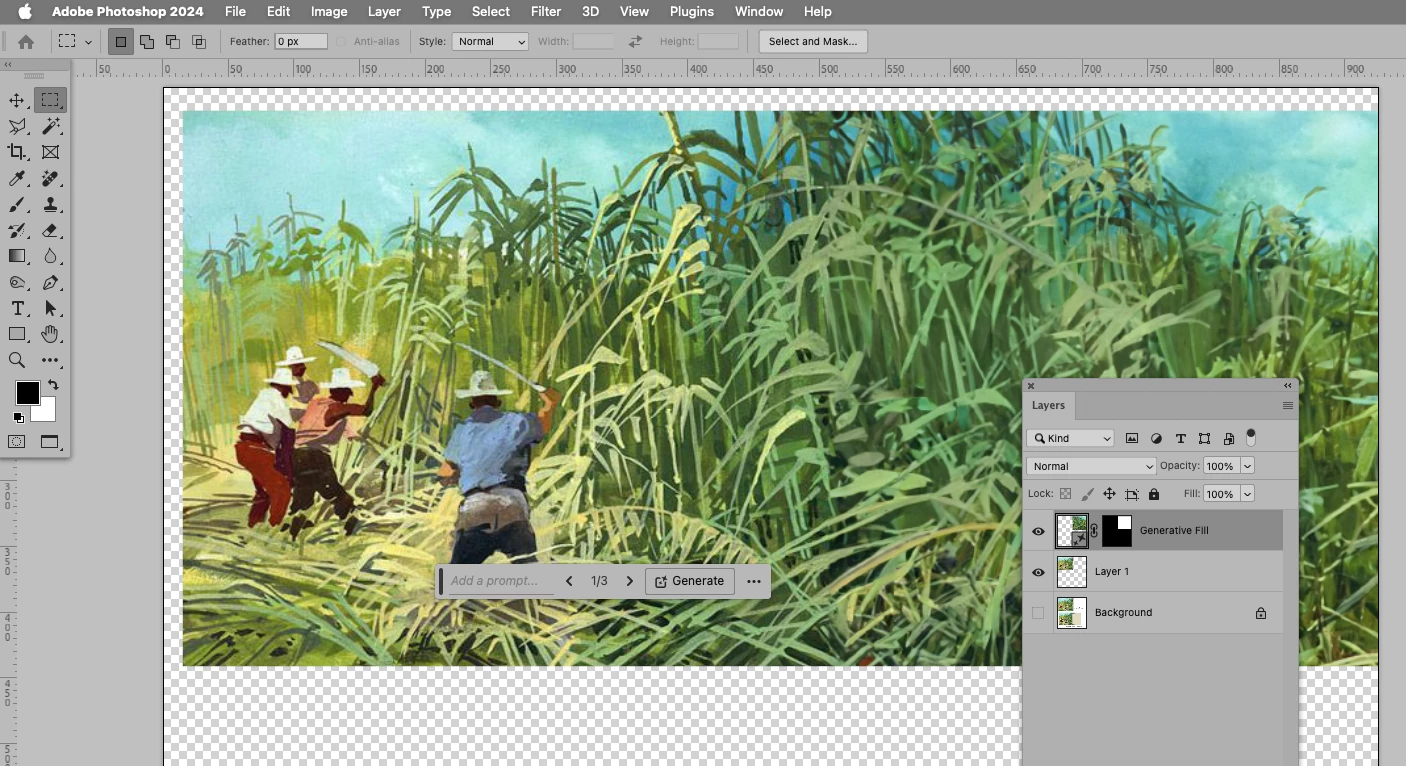Click the Select and Mask button
The height and width of the screenshot is (766, 1406).
click(x=813, y=41)
